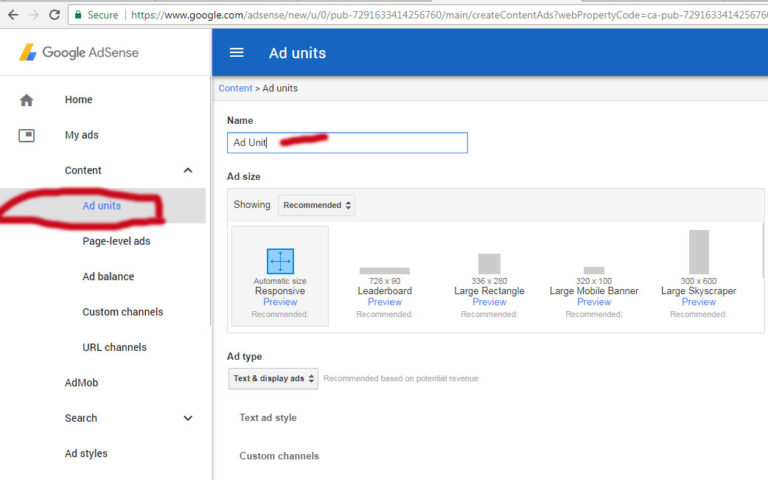The width and height of the screenshot is (768, 480).
Task: Collapse the Content section chevron
Action: pos(188,170)
